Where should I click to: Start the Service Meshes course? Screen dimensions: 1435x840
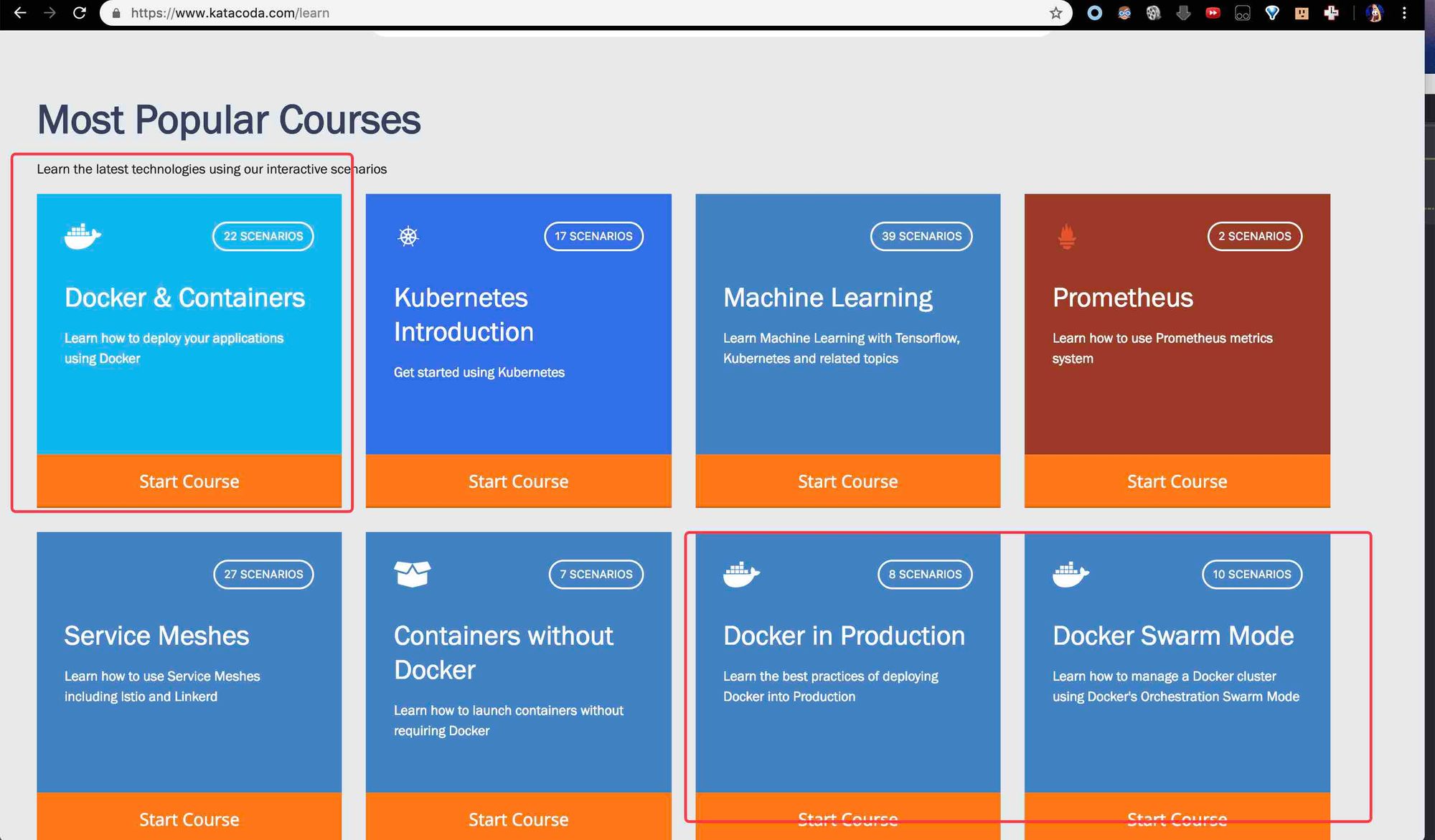click(x=189, y=819)
